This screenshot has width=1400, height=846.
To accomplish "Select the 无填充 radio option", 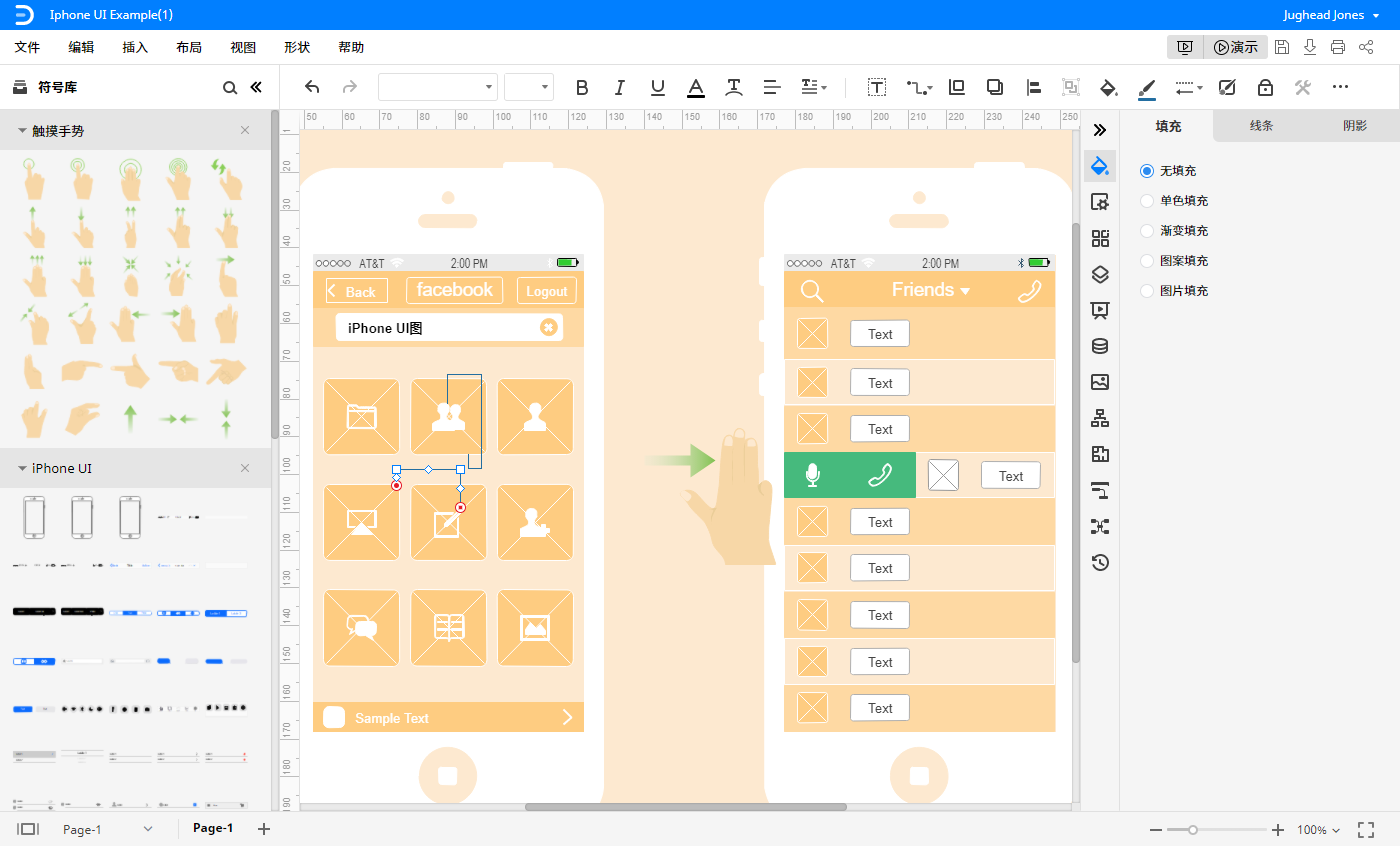I will point(1147,171).
